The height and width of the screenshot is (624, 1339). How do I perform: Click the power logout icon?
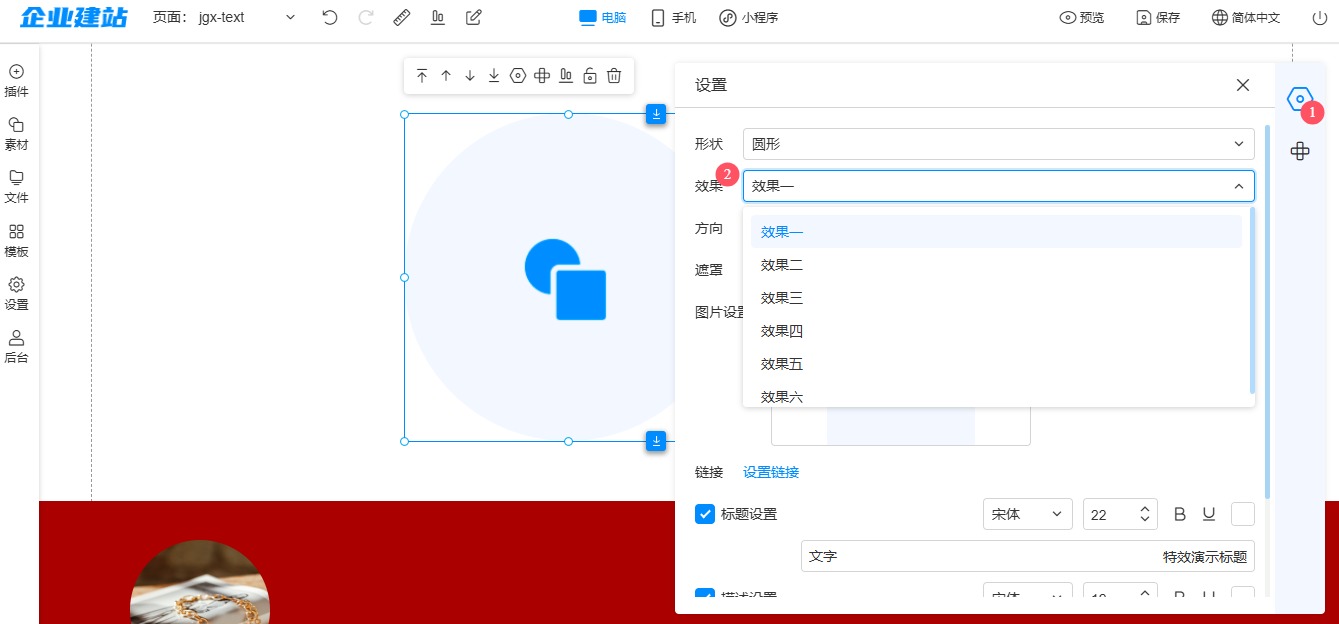click(1319, 17)
